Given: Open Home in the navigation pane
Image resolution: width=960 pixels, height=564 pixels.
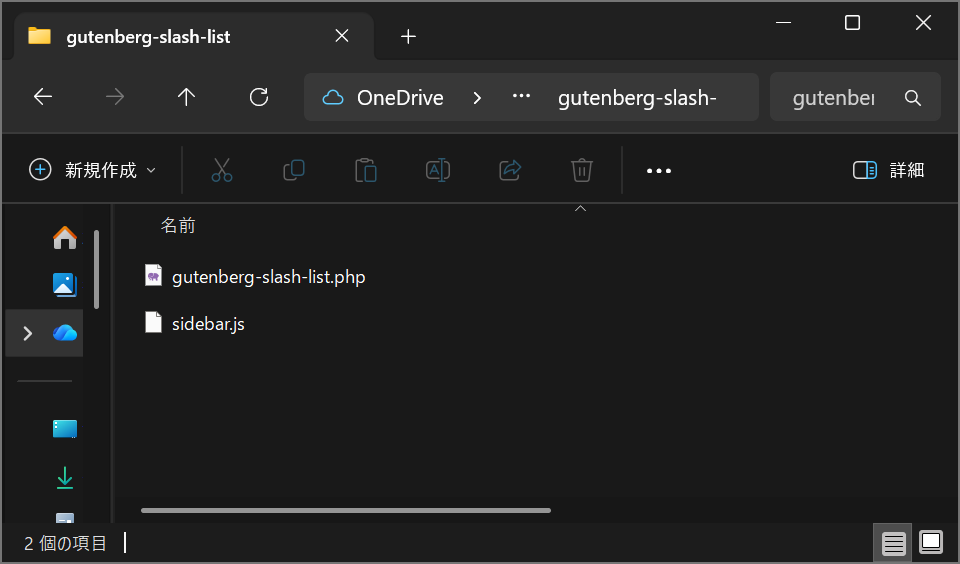Looking at the screenshot, I should [65, 238].
